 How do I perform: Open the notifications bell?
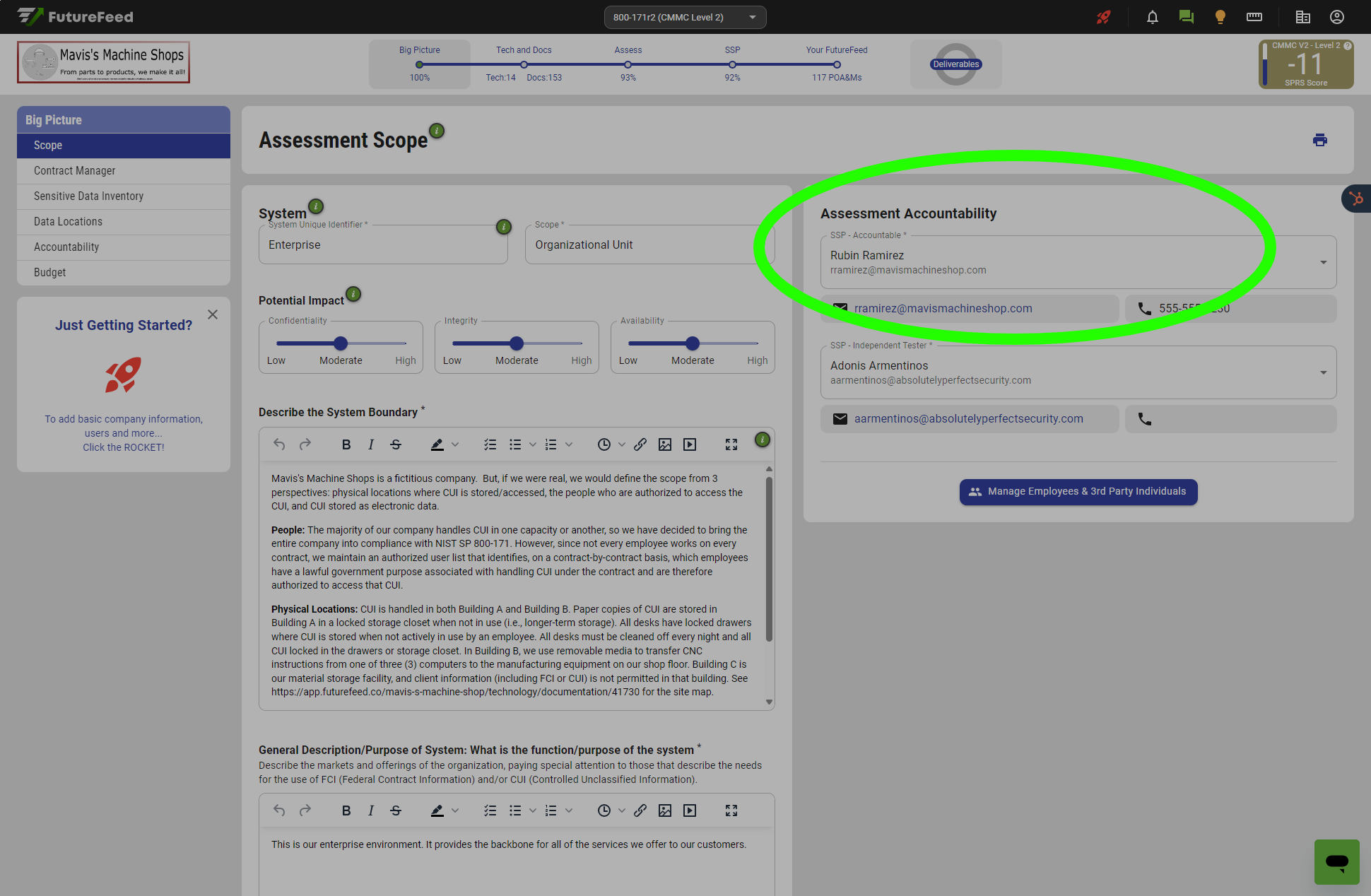click(1152, 17)
